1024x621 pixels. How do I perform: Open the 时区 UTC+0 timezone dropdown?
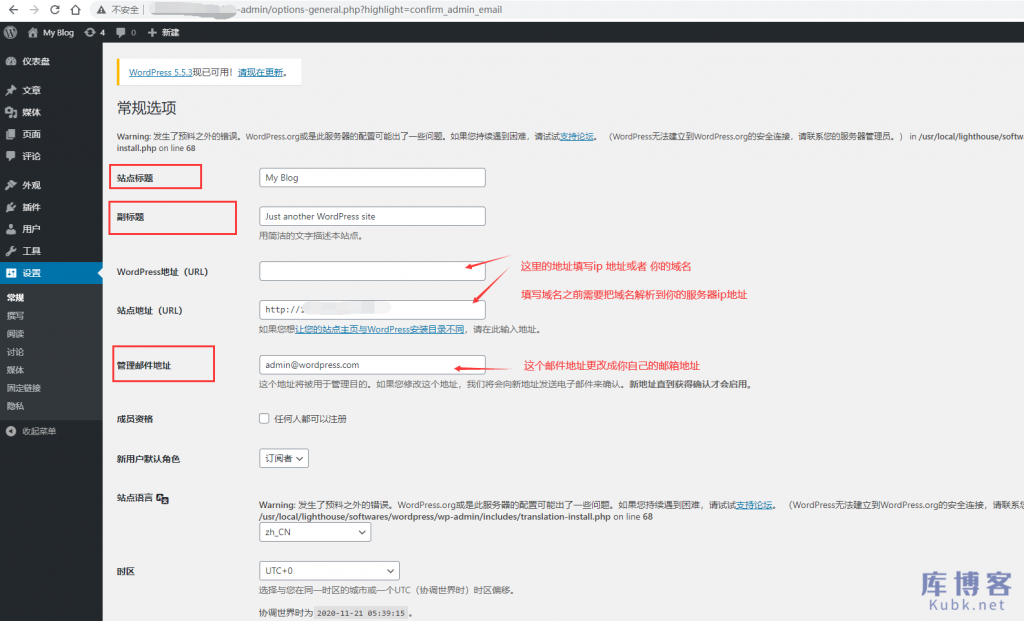click(329, 570)
